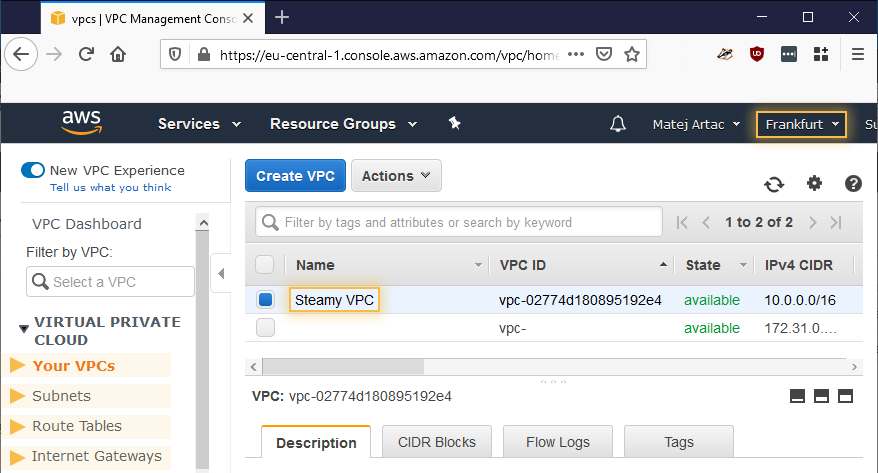Click the vpc-02774d180895192e4 table cell
The height and width of the screenshot is (473, 878).
(580, 300)
